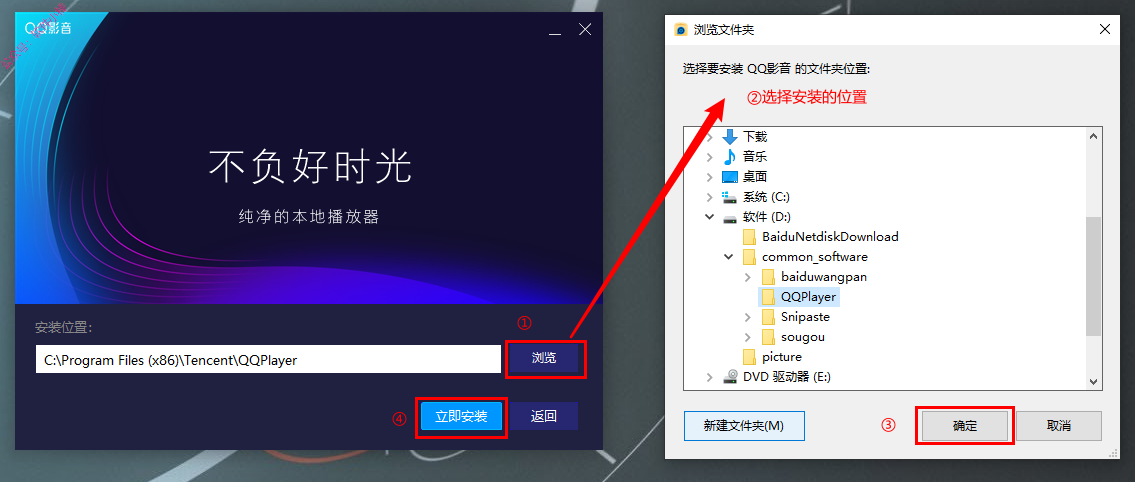Screen dimensions: 1135x482
Task: Select the 桌面 label in the tree
Action: click(754, 177)
